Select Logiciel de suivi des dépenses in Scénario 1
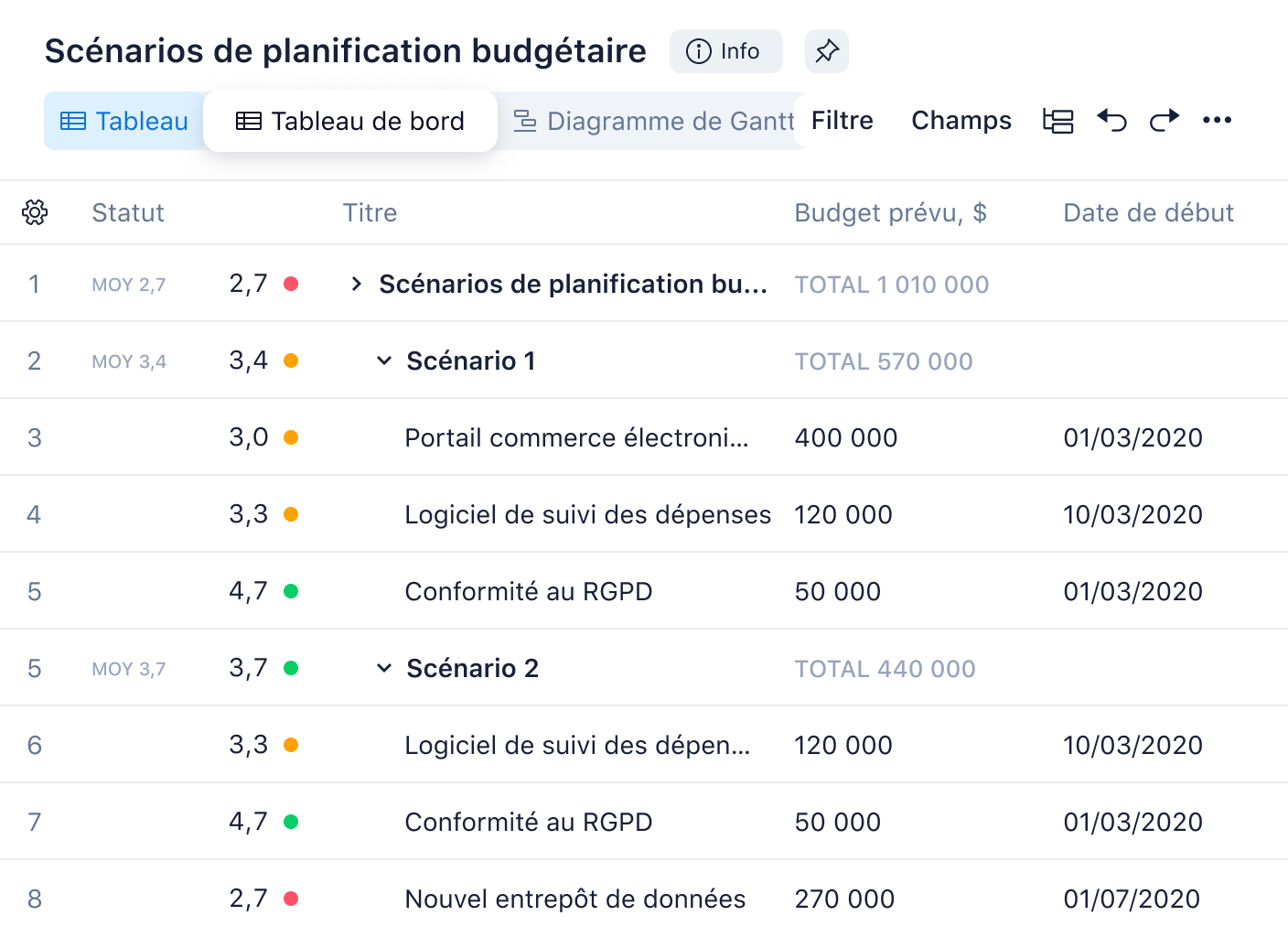The image size is (1288, 937). coord(587,514)
